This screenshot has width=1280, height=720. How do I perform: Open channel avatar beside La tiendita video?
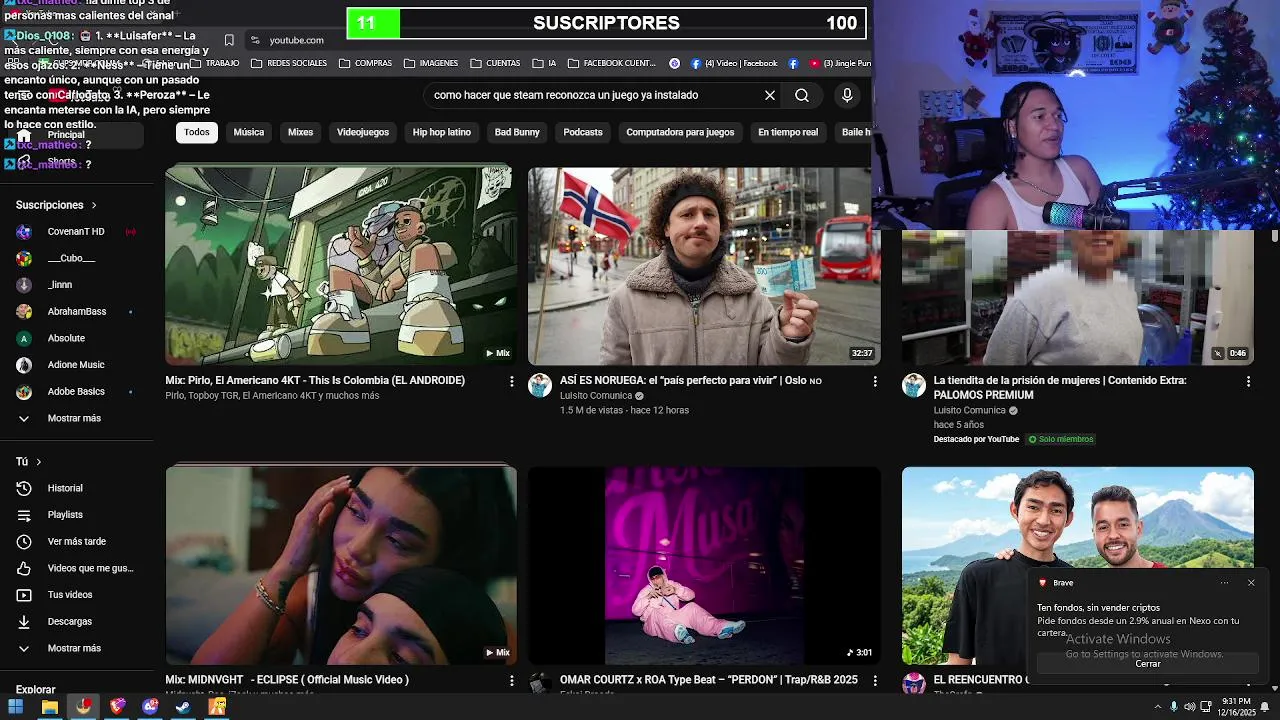point(914,386)
